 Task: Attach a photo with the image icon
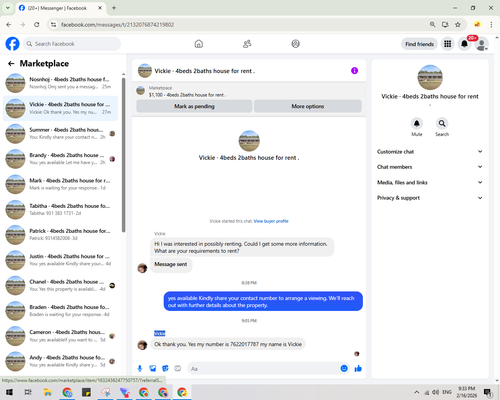click(153, 368)
